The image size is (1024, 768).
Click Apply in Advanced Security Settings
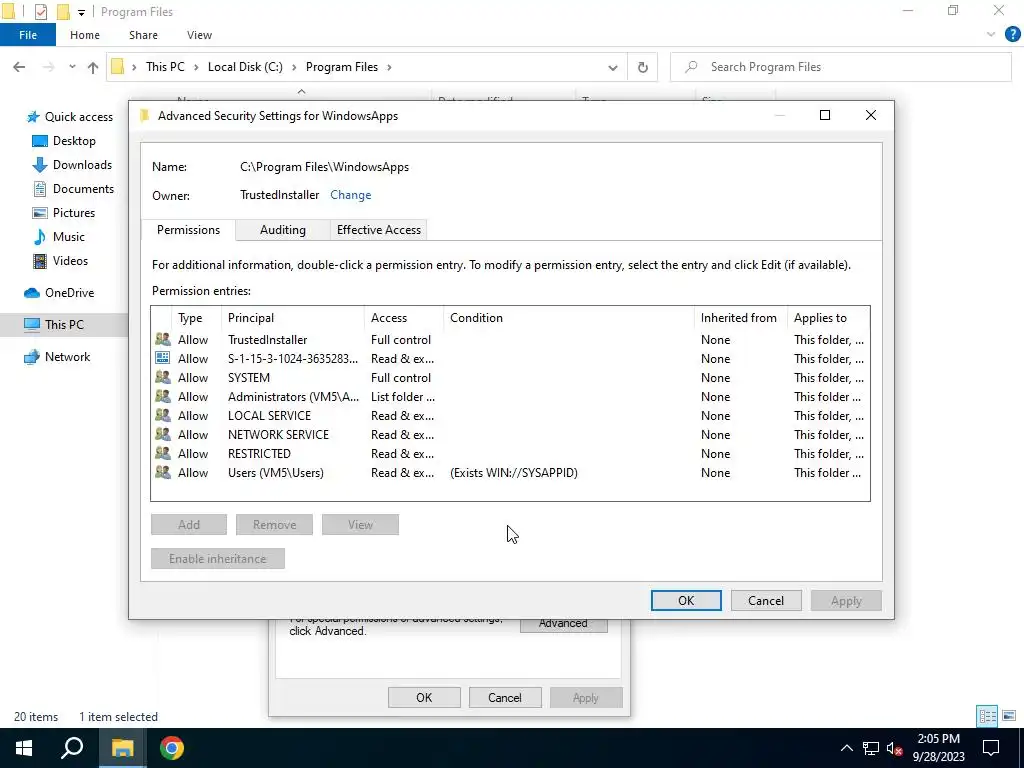point(846,601)
